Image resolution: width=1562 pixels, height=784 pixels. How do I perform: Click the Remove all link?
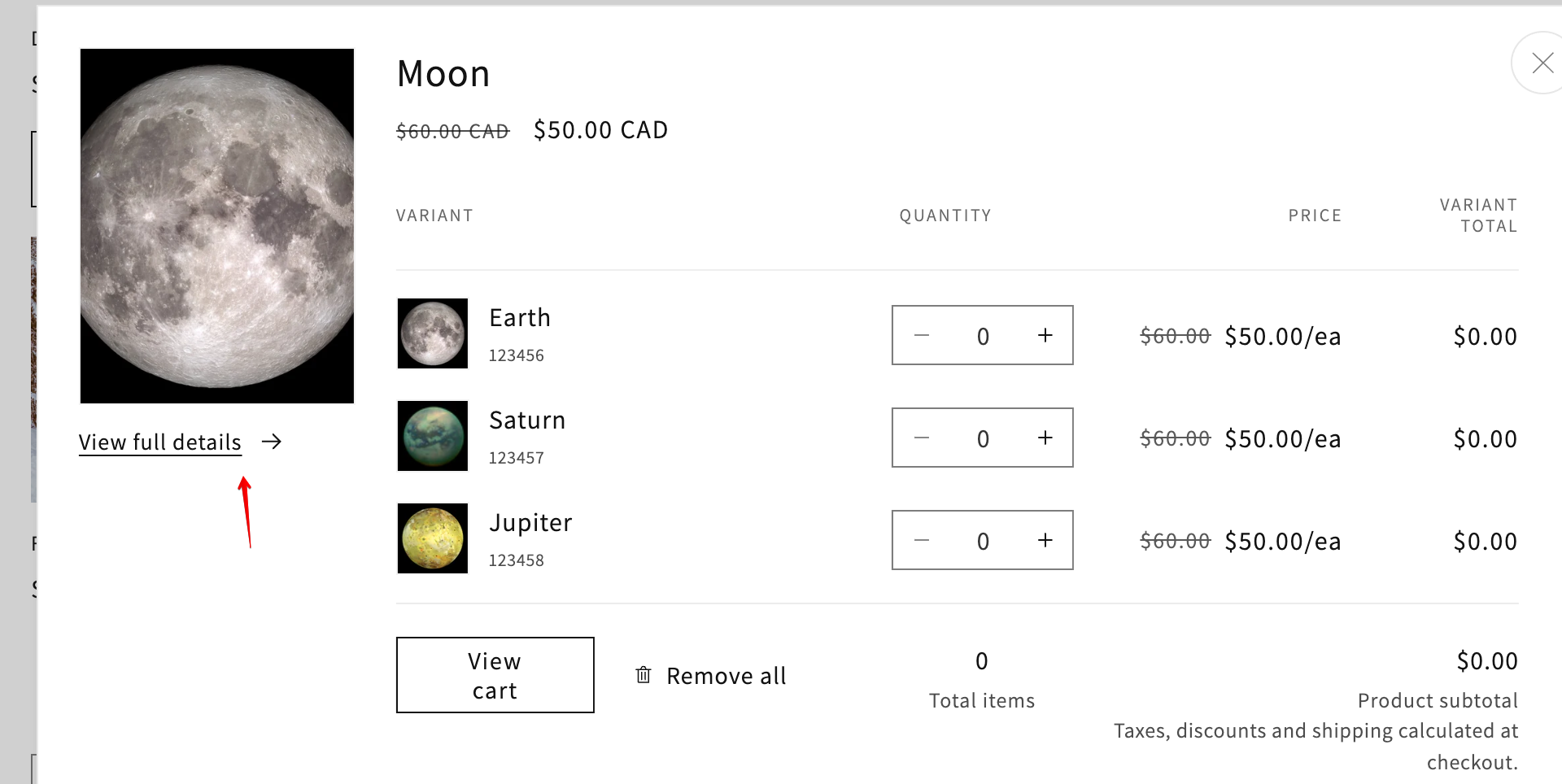[x=726, y=676]
